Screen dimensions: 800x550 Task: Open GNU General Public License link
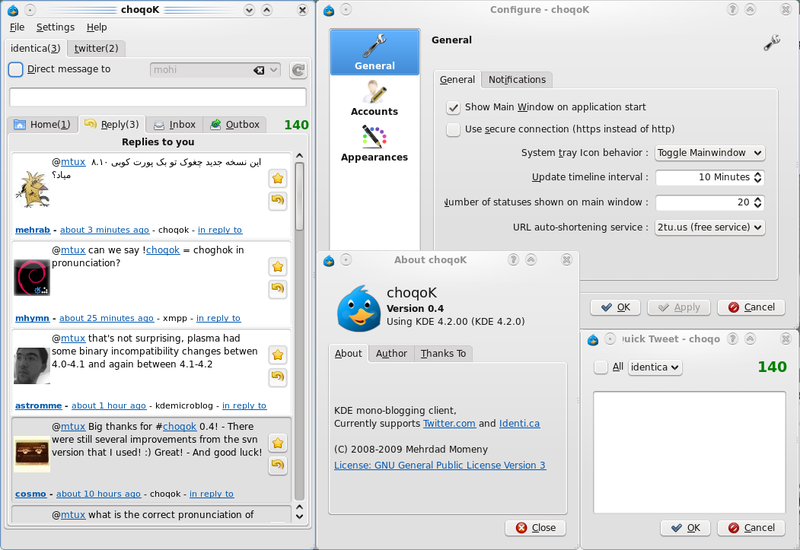coord(440,465)
